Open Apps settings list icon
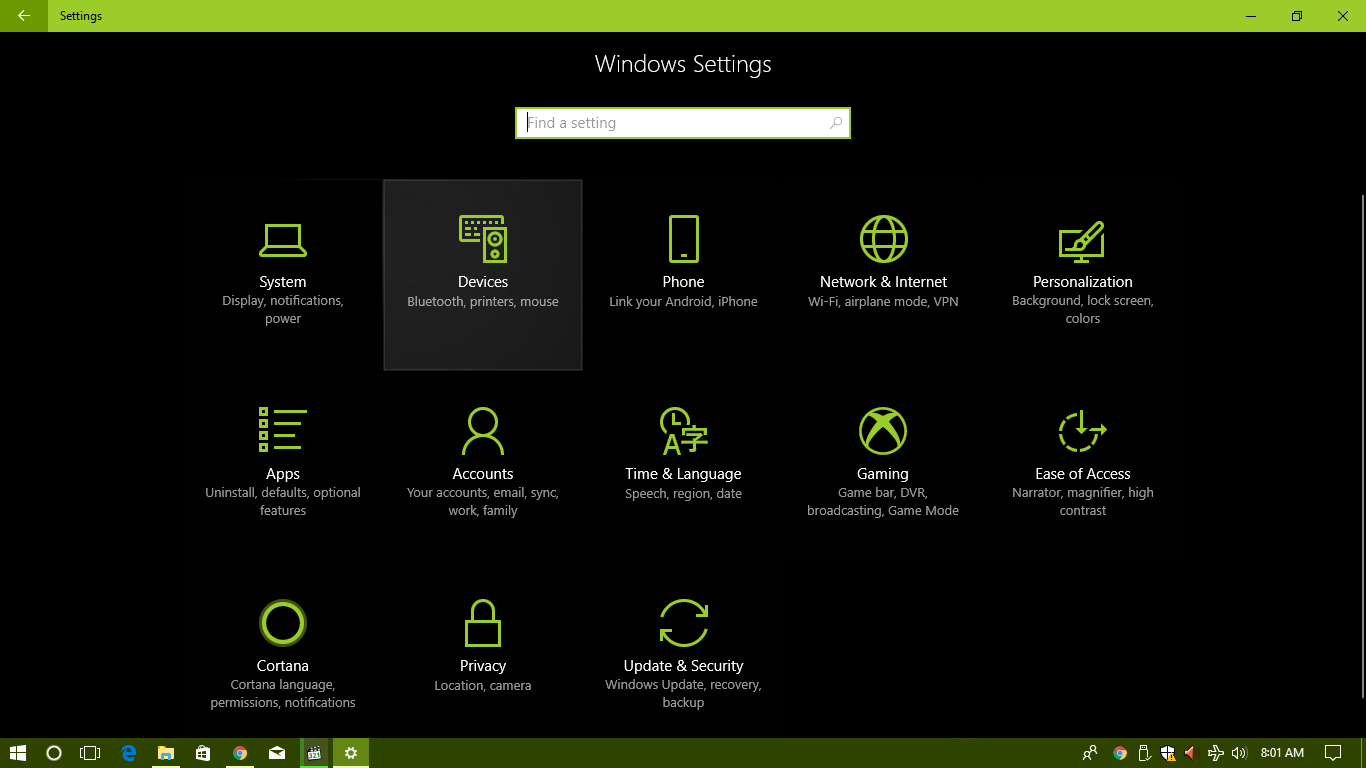 pyautogui.click(x=283, y=430)
